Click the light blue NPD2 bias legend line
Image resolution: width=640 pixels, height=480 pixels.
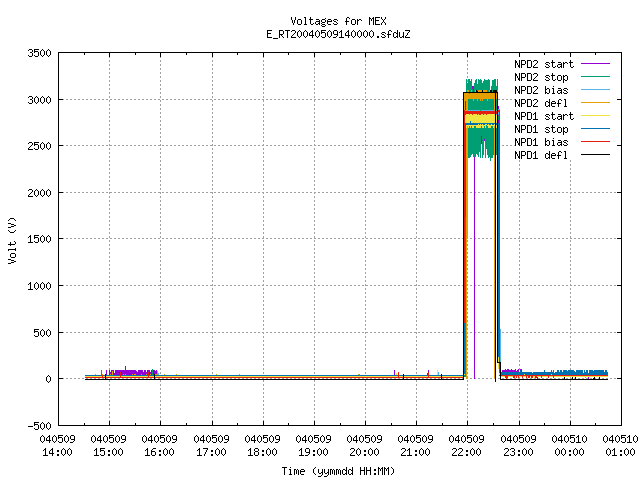[595, 90]
